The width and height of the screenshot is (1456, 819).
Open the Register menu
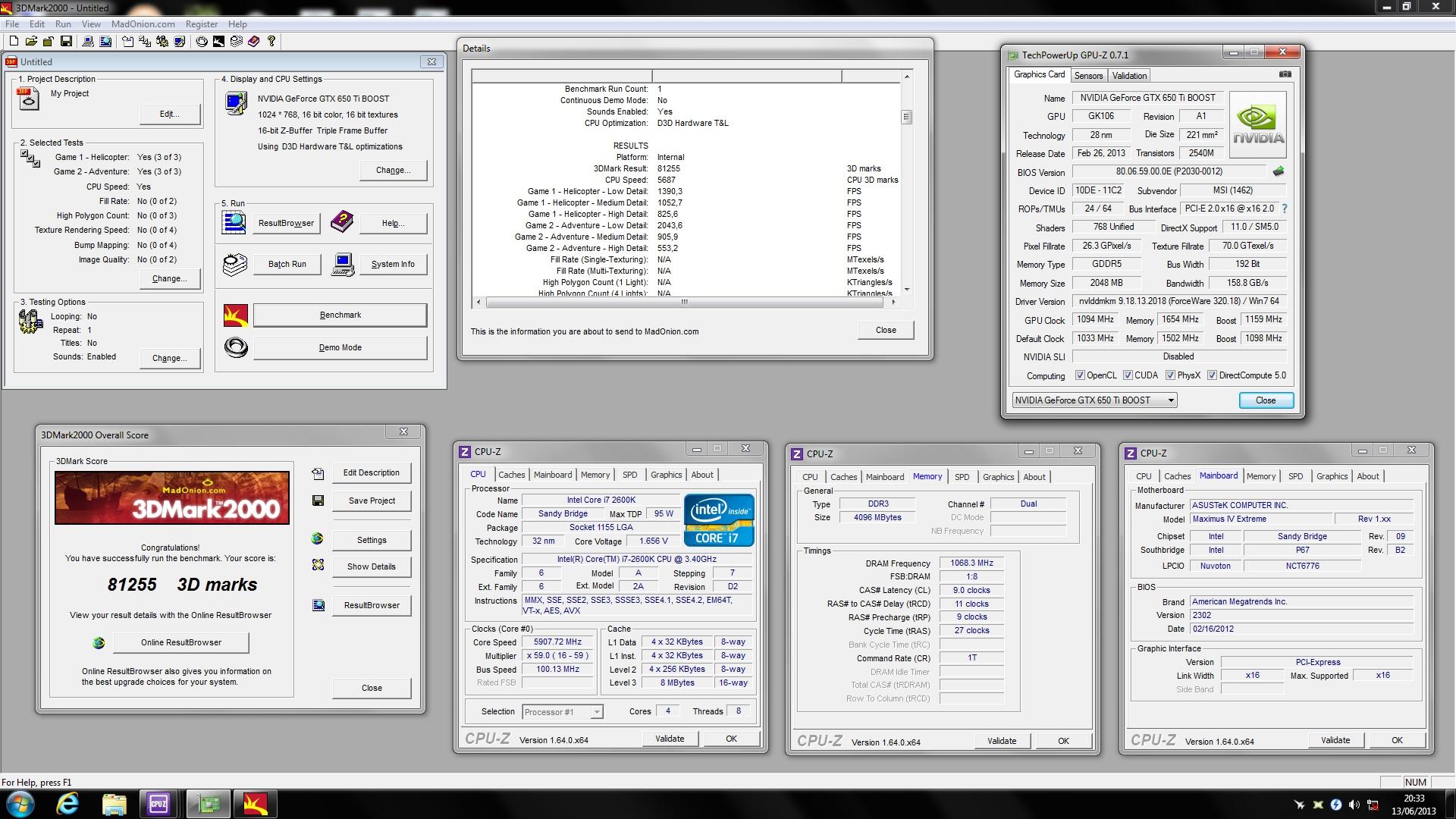(x=201, y=24)
